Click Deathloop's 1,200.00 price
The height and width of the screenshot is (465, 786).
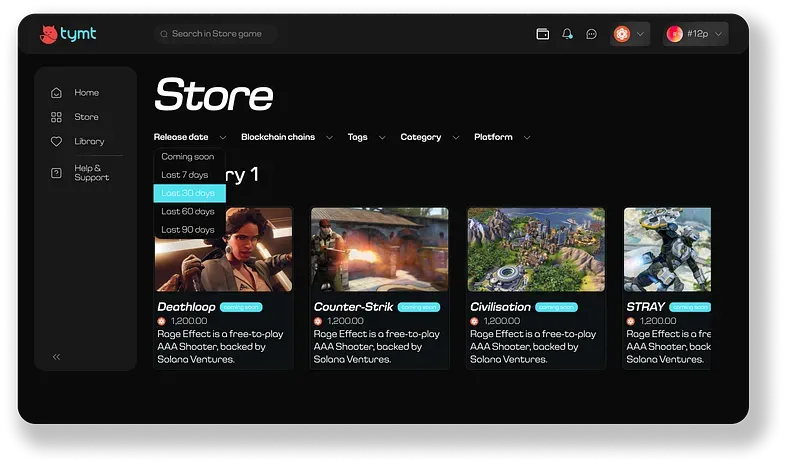click(189, 321)
